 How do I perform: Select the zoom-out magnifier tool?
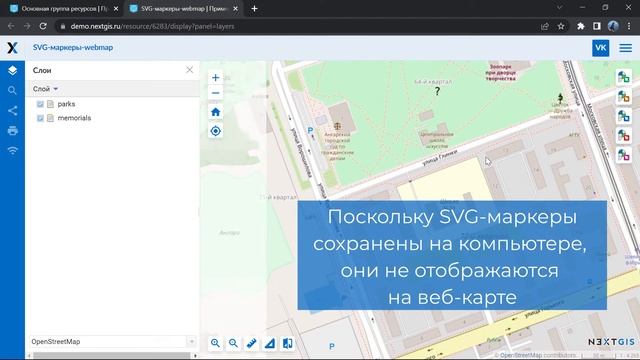coord(233,343)
